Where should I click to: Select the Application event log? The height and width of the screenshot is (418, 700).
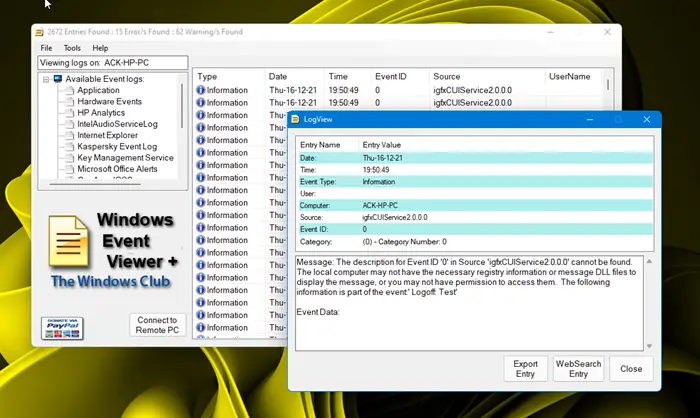pyautogui.click(x=98, y=90)
